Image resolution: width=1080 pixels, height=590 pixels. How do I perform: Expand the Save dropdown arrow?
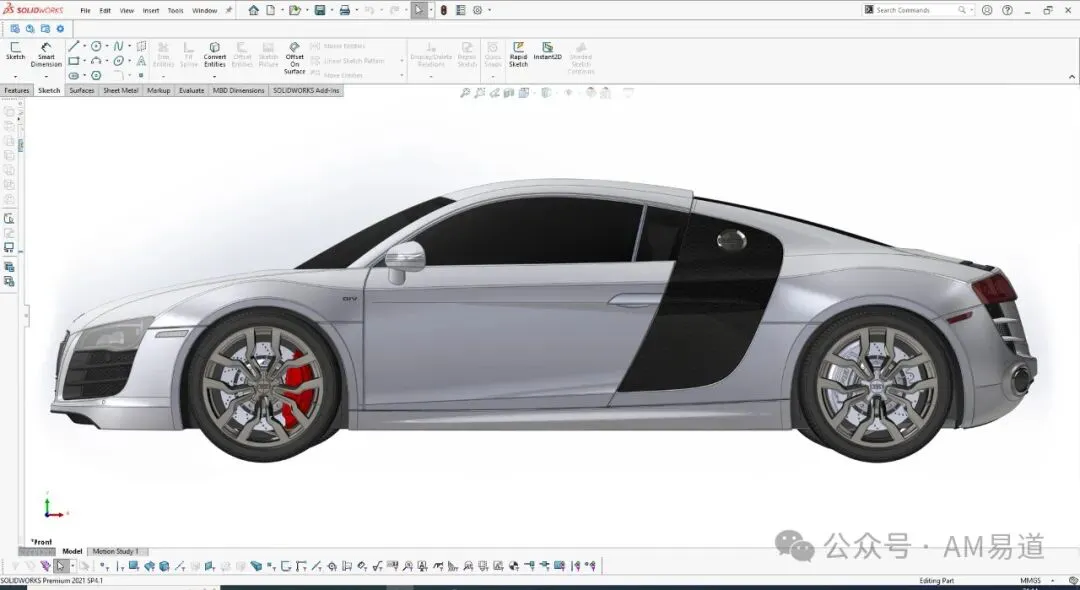[331, 10]
